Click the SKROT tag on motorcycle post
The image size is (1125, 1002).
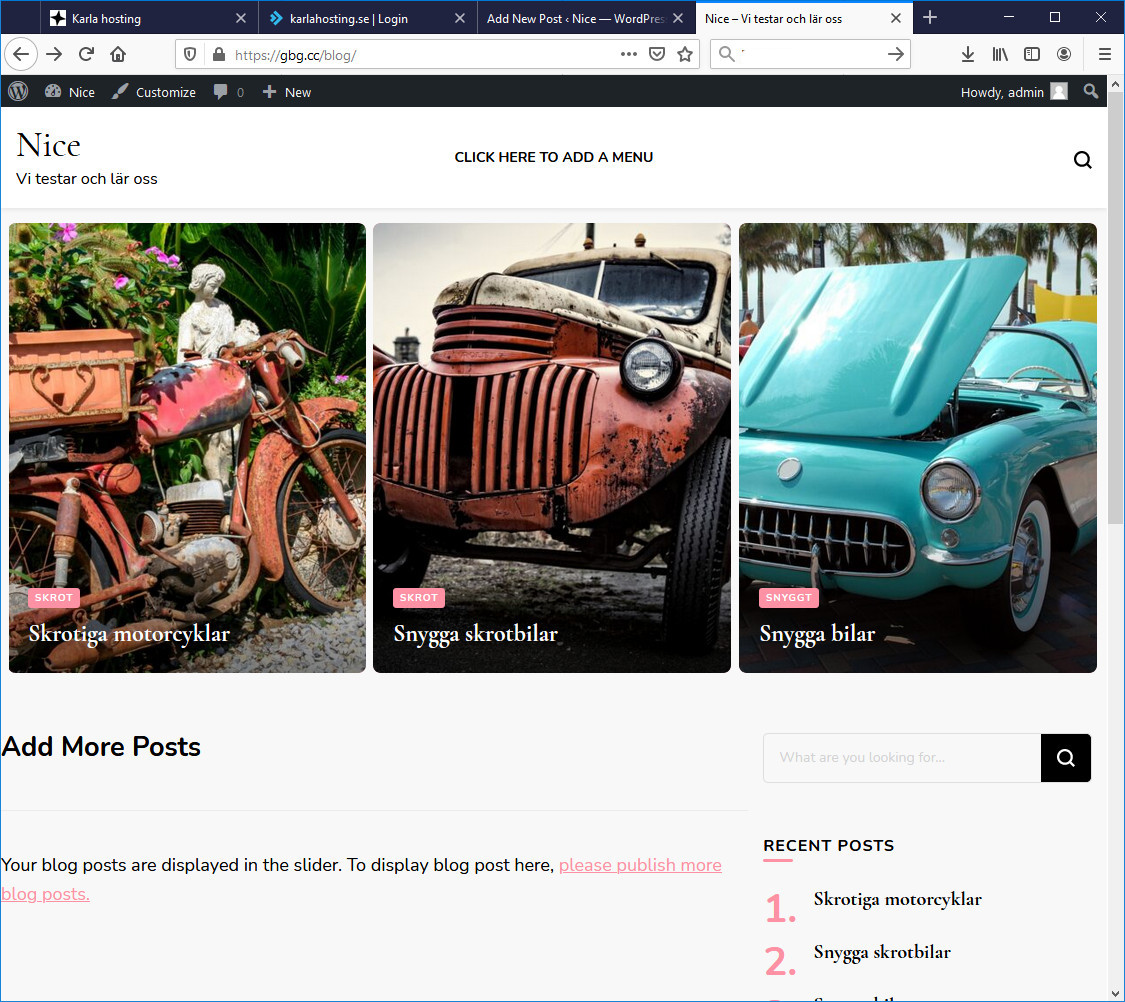coord(54,597)
